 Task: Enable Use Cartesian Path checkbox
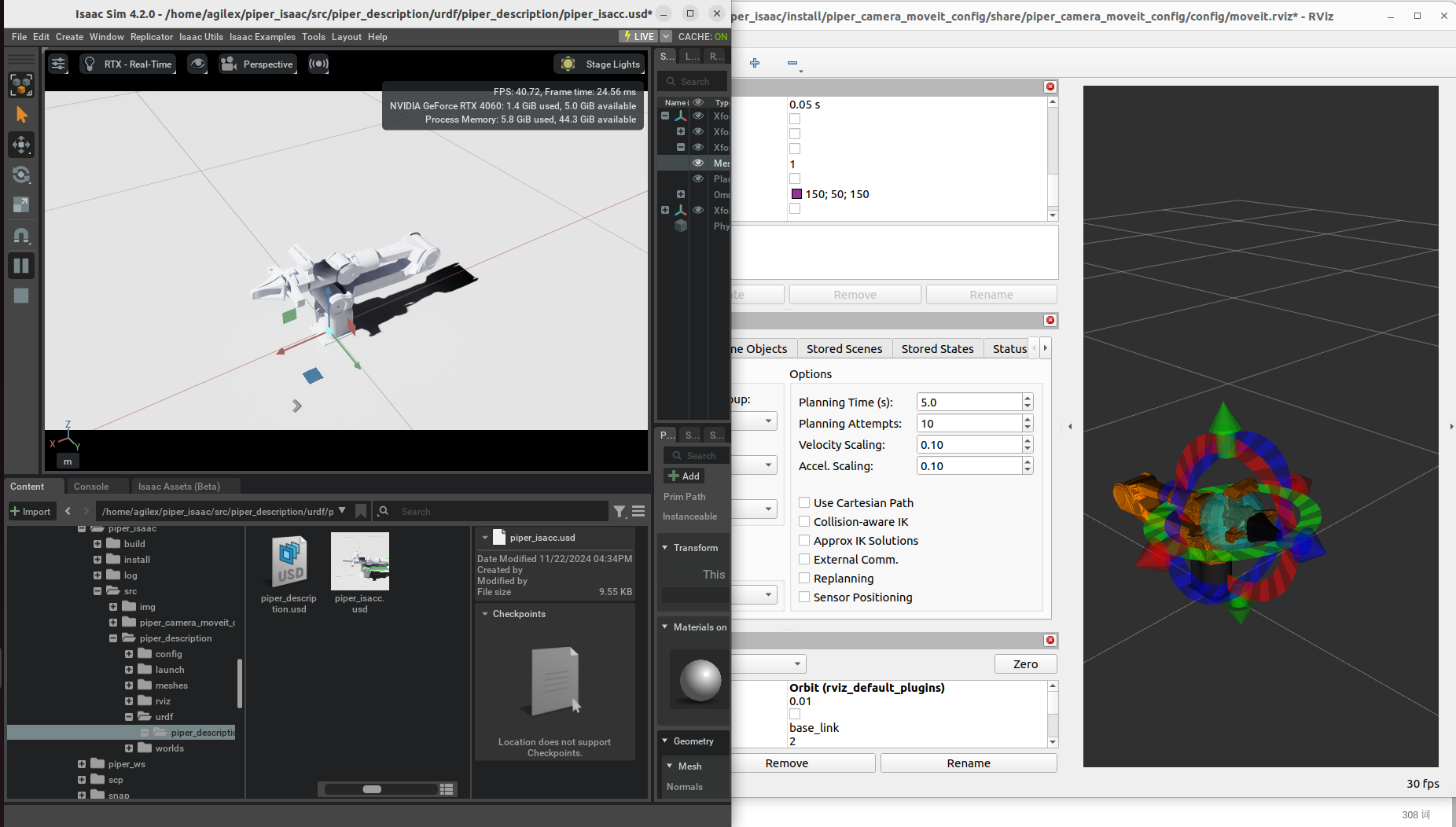click(x=804, y=503)
